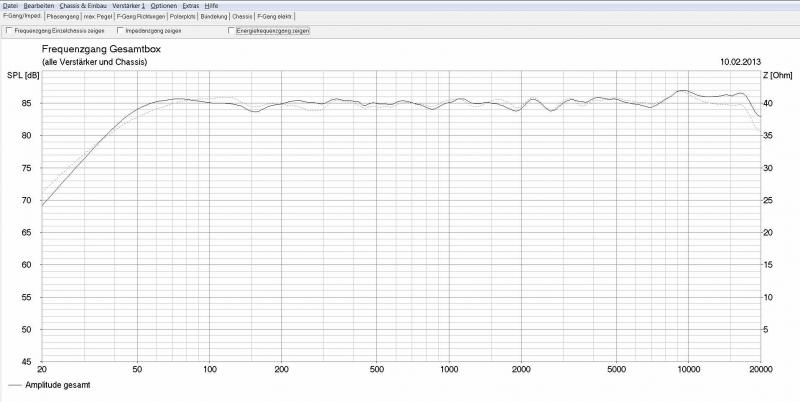Switch to the Polarplots tab

tap(183, 17)
